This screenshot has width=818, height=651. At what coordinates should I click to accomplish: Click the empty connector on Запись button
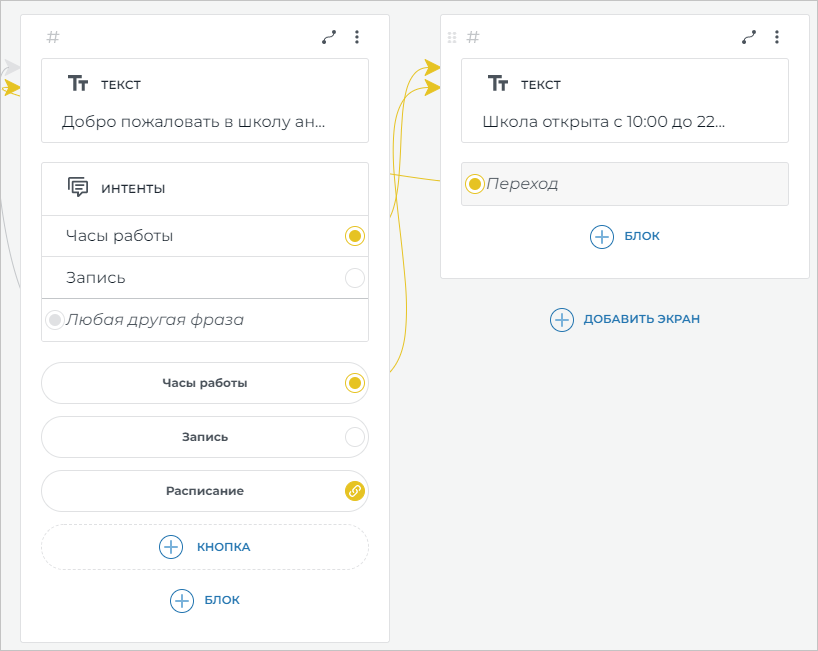point(354,437)
